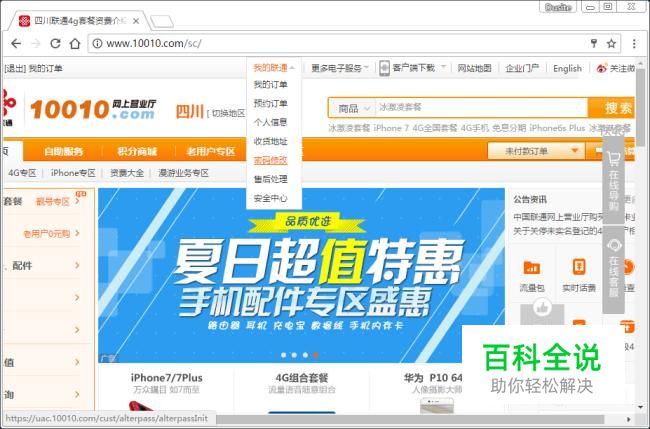Select the first banner carousel dot
This screenshot has height=429, width=650.
tap(284, 355)
